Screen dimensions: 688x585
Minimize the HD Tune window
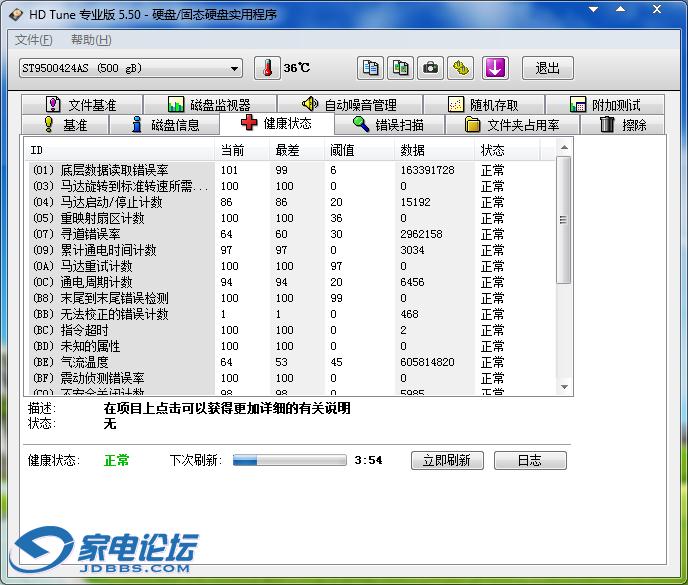(593, 9)
